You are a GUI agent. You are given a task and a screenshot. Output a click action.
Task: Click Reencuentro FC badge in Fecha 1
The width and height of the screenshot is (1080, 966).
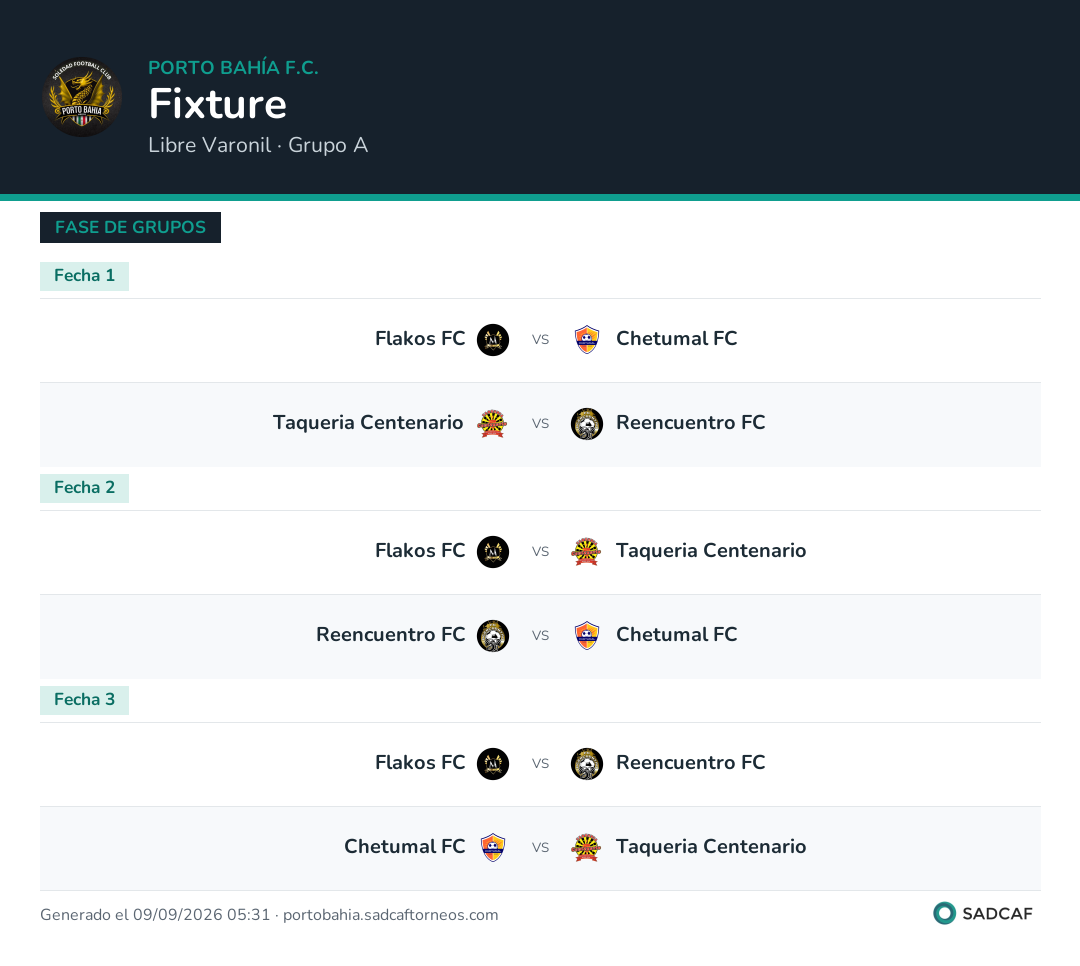[x=587, y=424]
